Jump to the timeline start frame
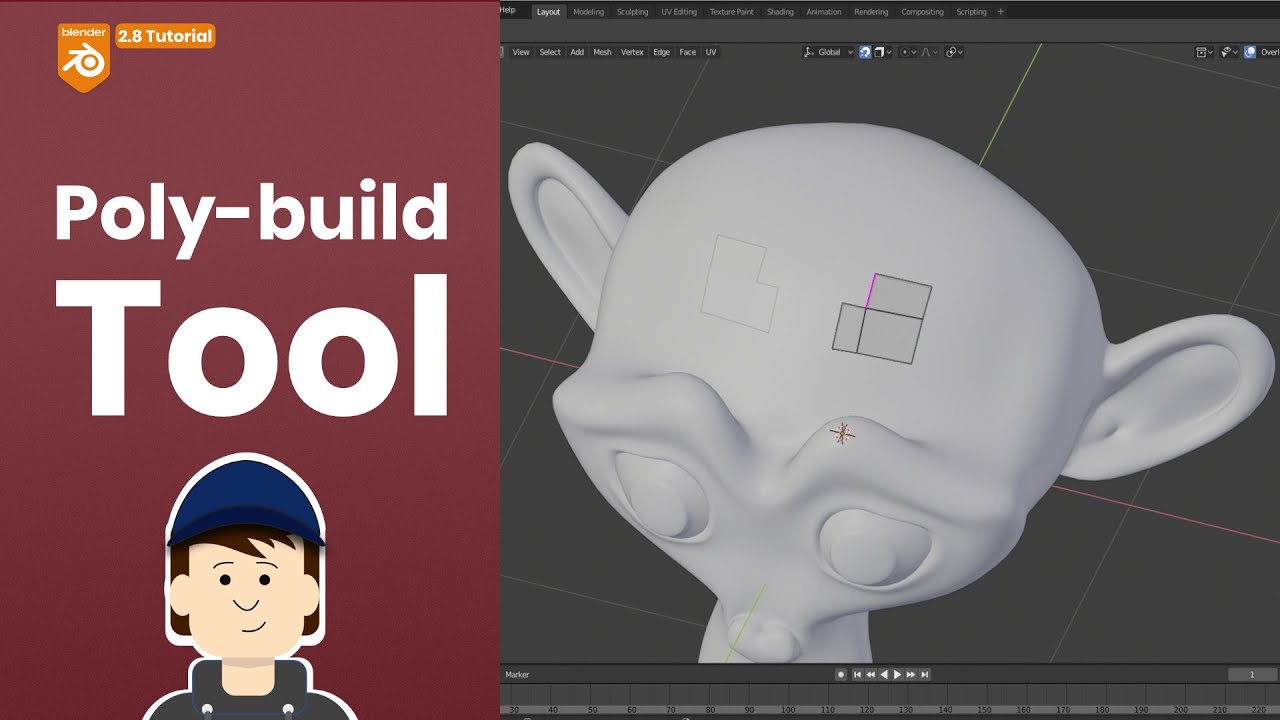This screenshot has height=720, width=1280. pyautogui.click(x=857, y=675)
